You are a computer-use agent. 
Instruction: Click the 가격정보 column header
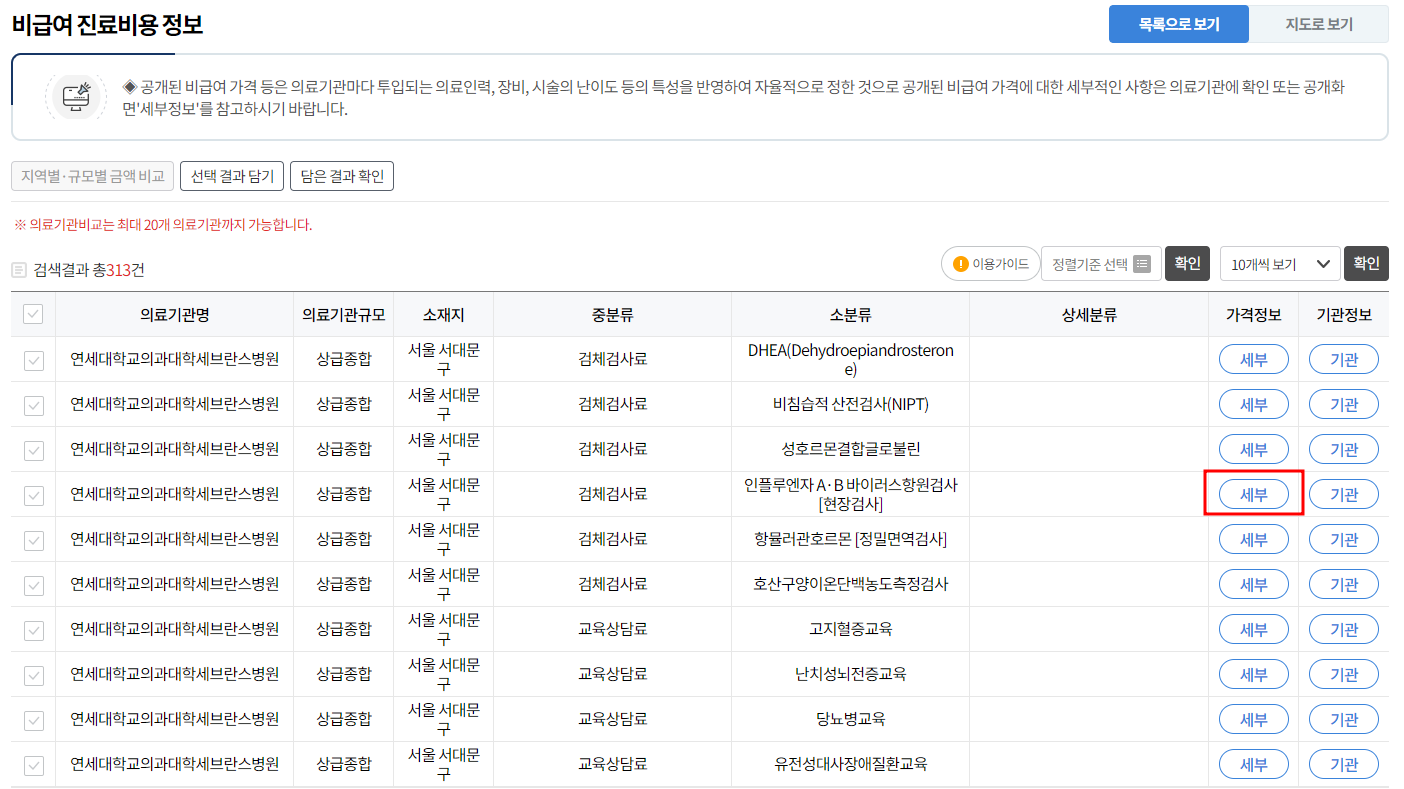pyautogui.click(x=1254, y=315)
